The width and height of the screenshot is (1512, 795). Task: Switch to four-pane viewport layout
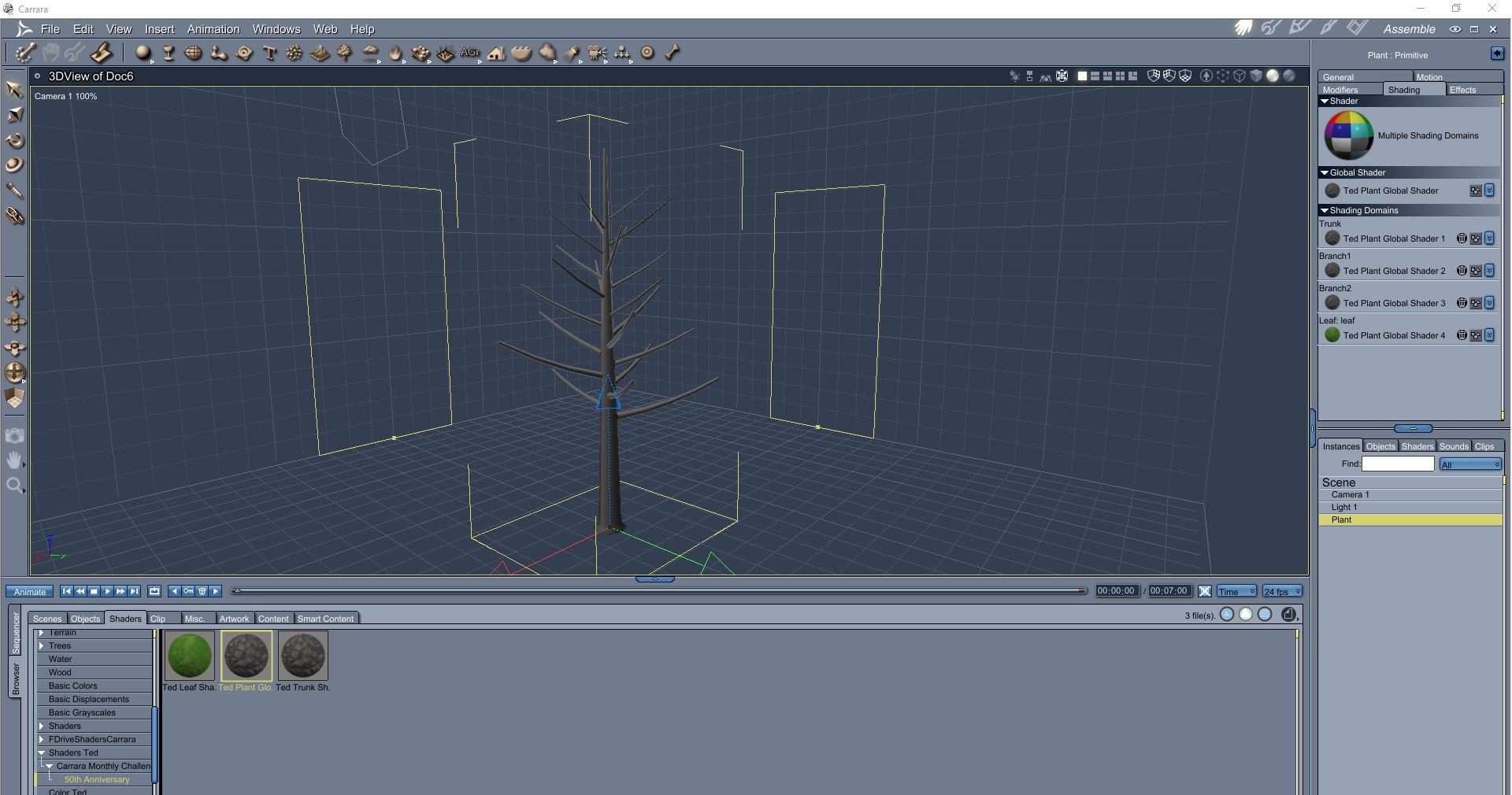pos(1120,76)
